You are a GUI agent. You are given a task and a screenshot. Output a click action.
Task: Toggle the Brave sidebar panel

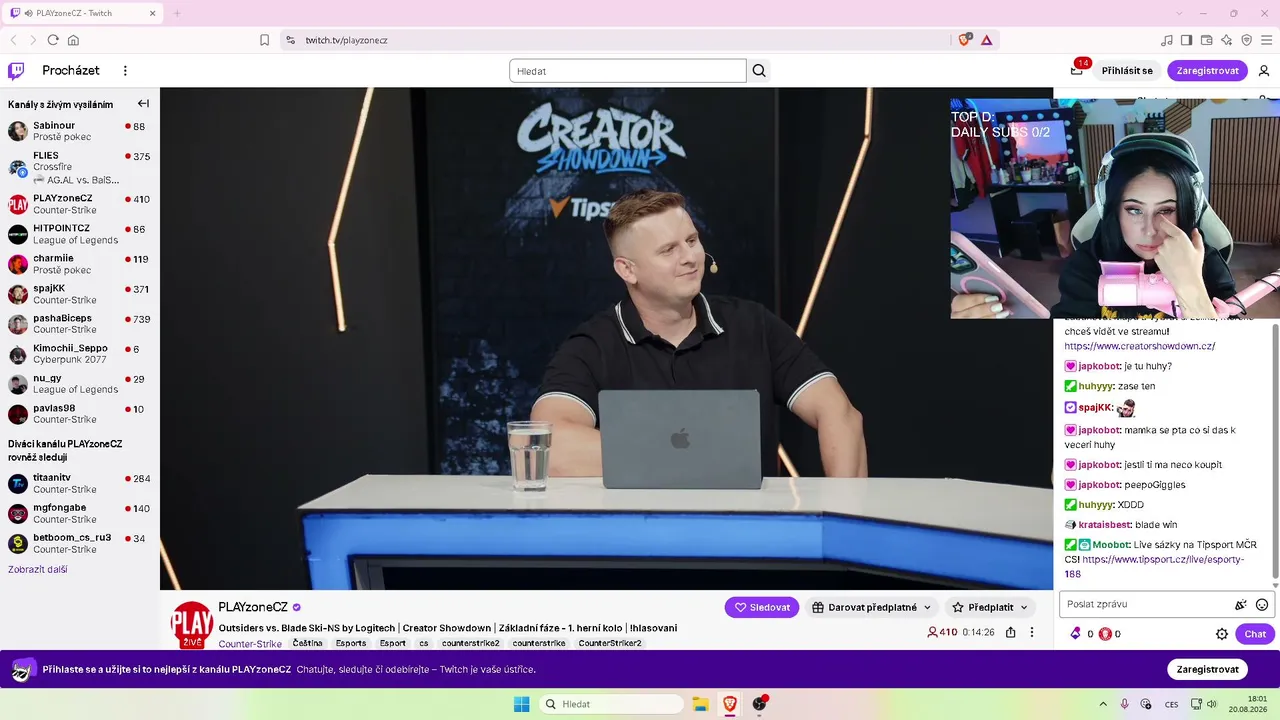pyautogui.click(x=1186, y=40)
